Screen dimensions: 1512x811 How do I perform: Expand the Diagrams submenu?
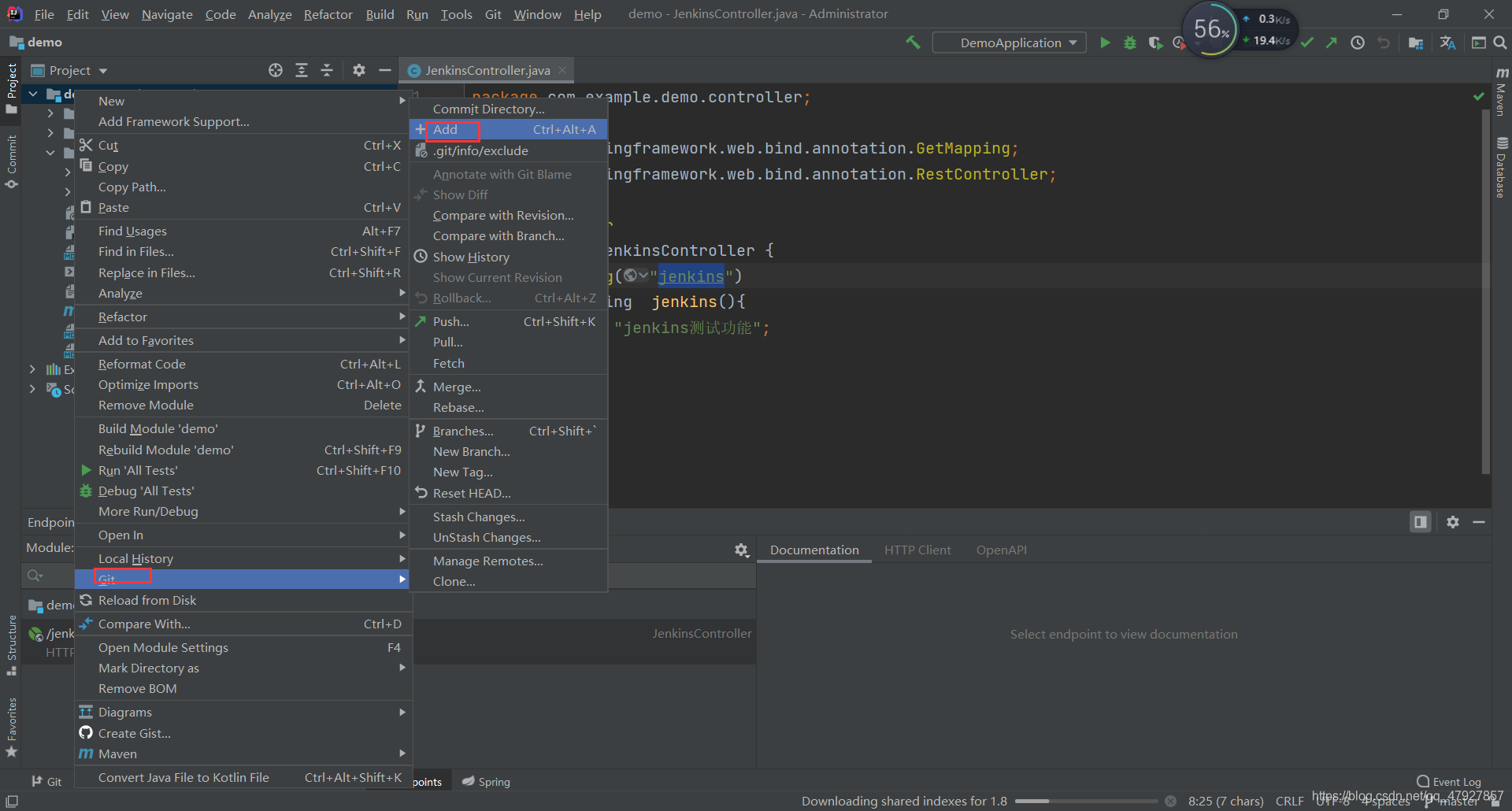click(x=243, y=712)
